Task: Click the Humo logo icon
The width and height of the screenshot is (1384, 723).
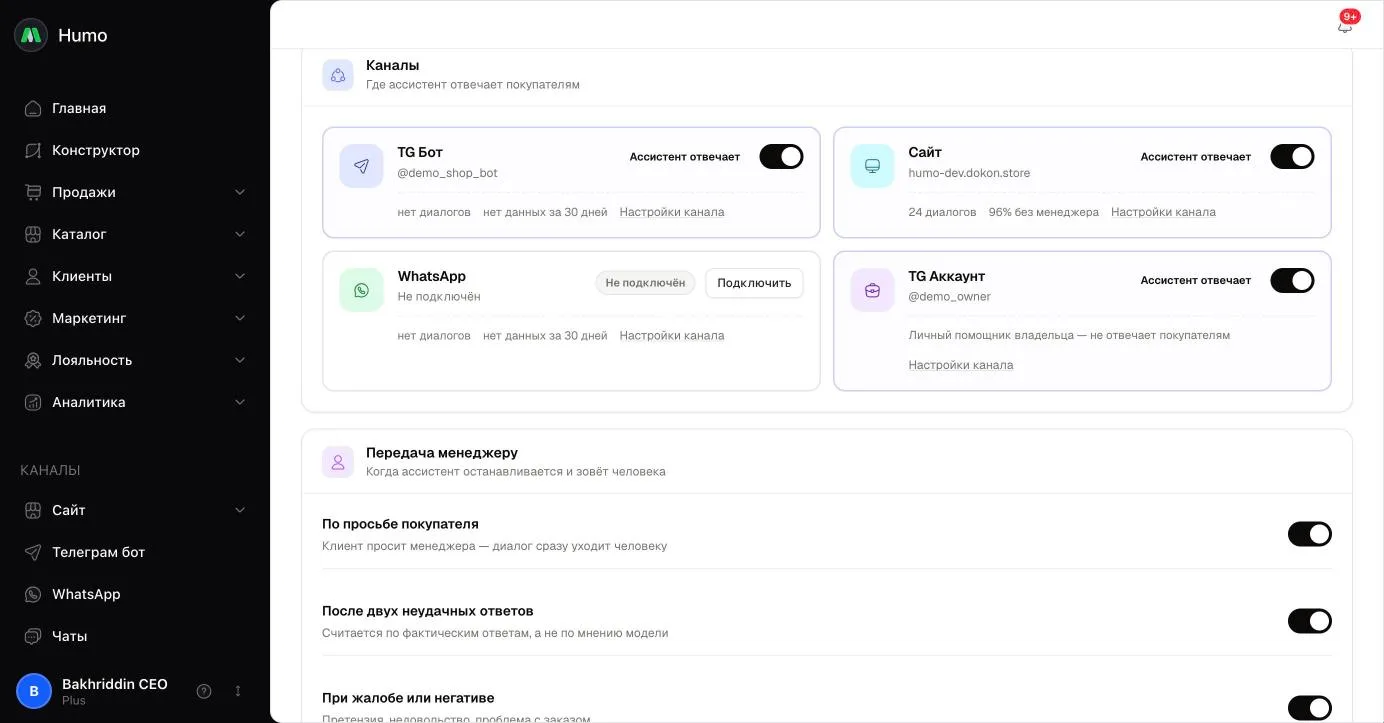Action: click(x=31, y=35)
